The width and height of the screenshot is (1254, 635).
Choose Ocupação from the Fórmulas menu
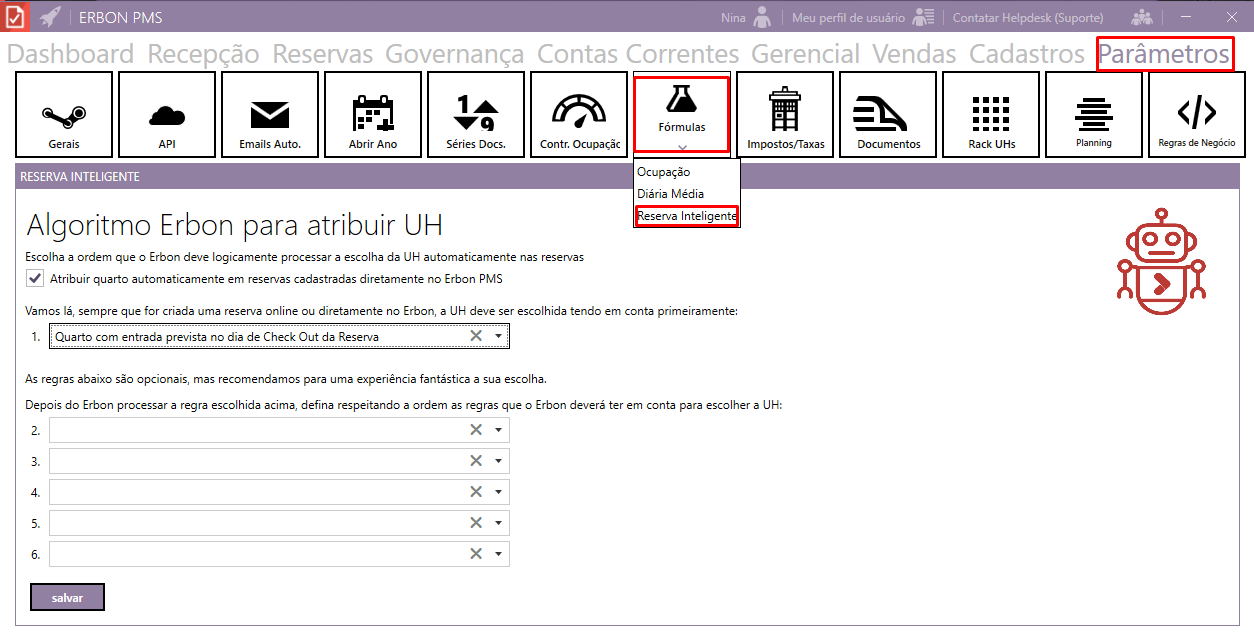click(x=663, y=172)
